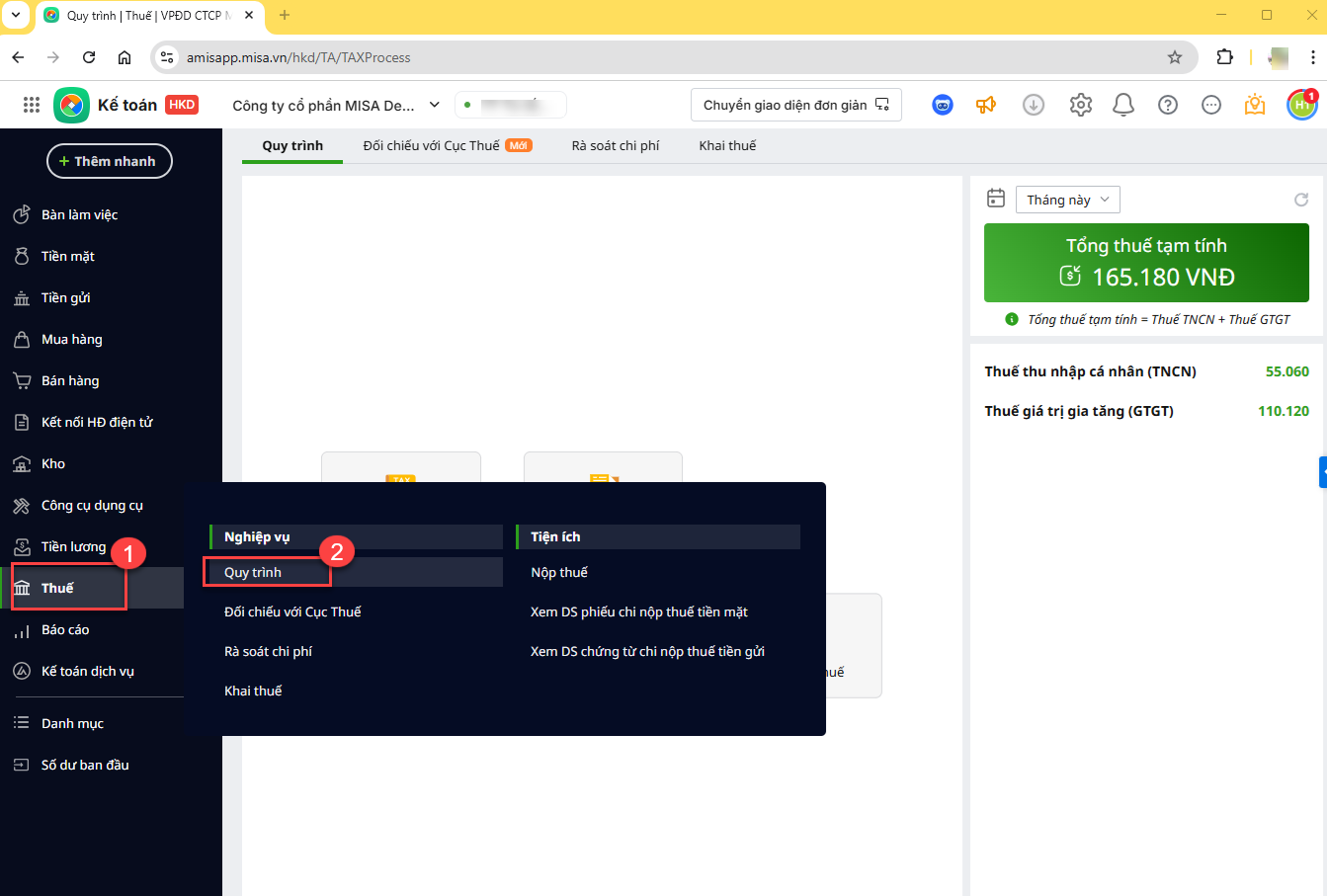Viewport: 1327px width, 896px height.
Task: Click the help question mark icon
Action: tap(1168, 105)
